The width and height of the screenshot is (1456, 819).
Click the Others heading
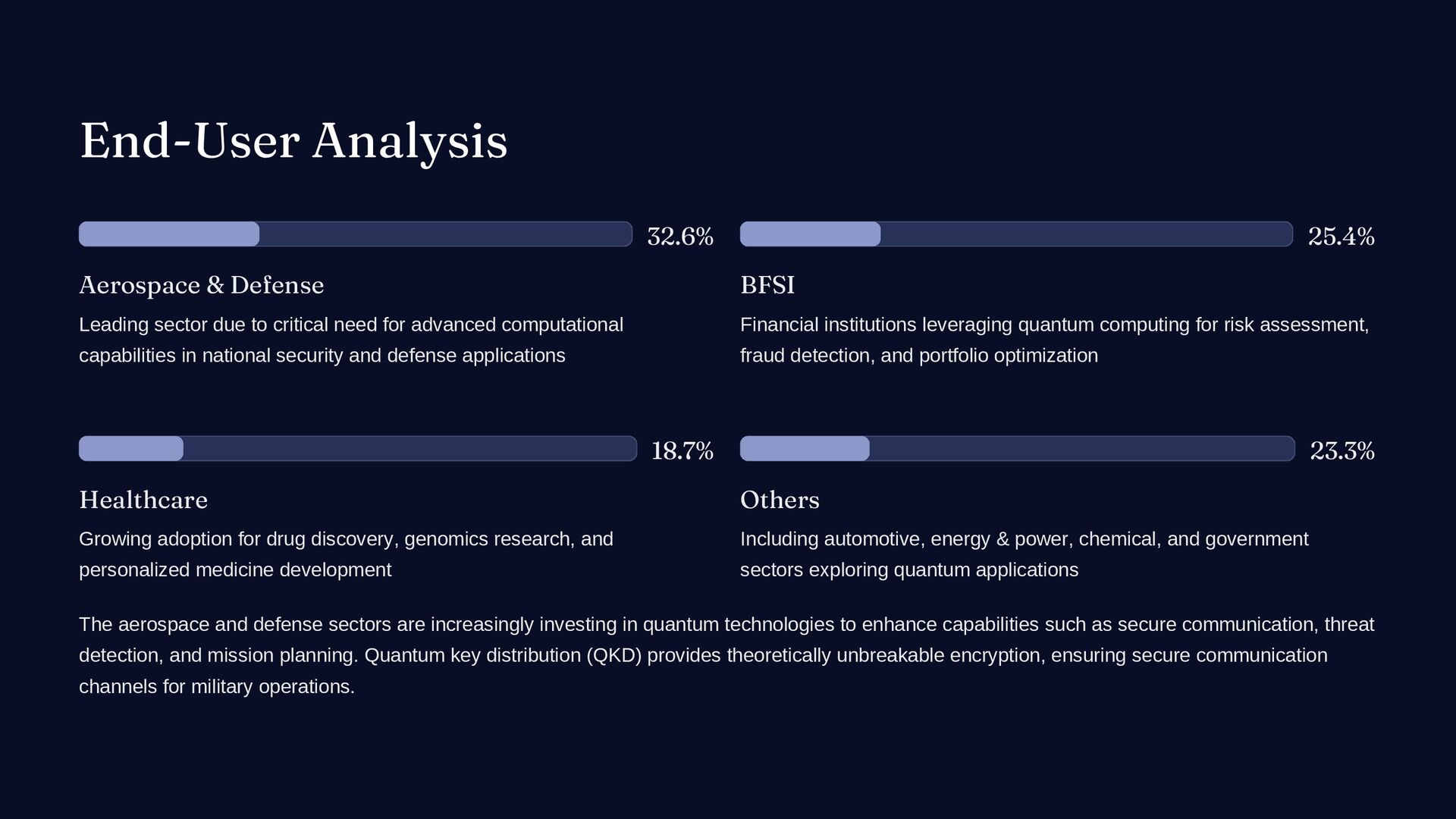click(x=780, y=500)
